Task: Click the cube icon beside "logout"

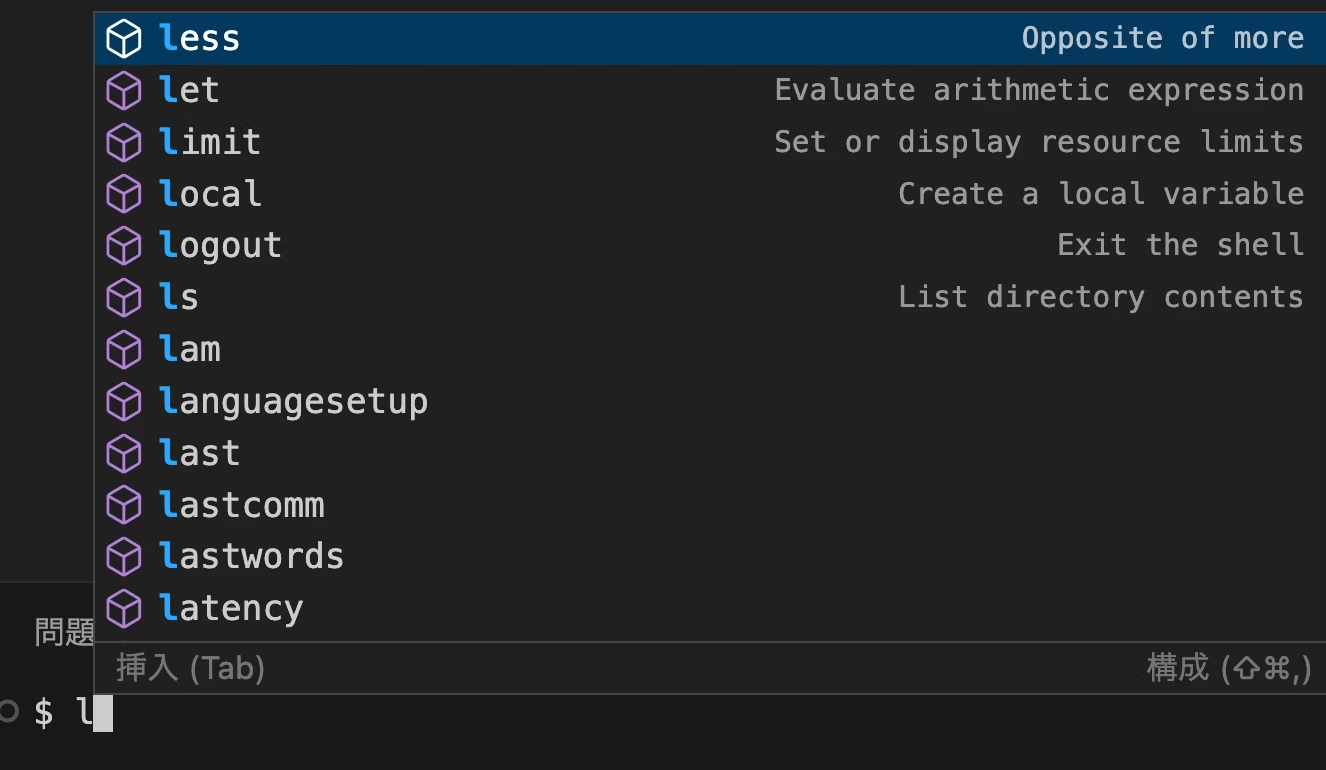Action: [124, 245]
